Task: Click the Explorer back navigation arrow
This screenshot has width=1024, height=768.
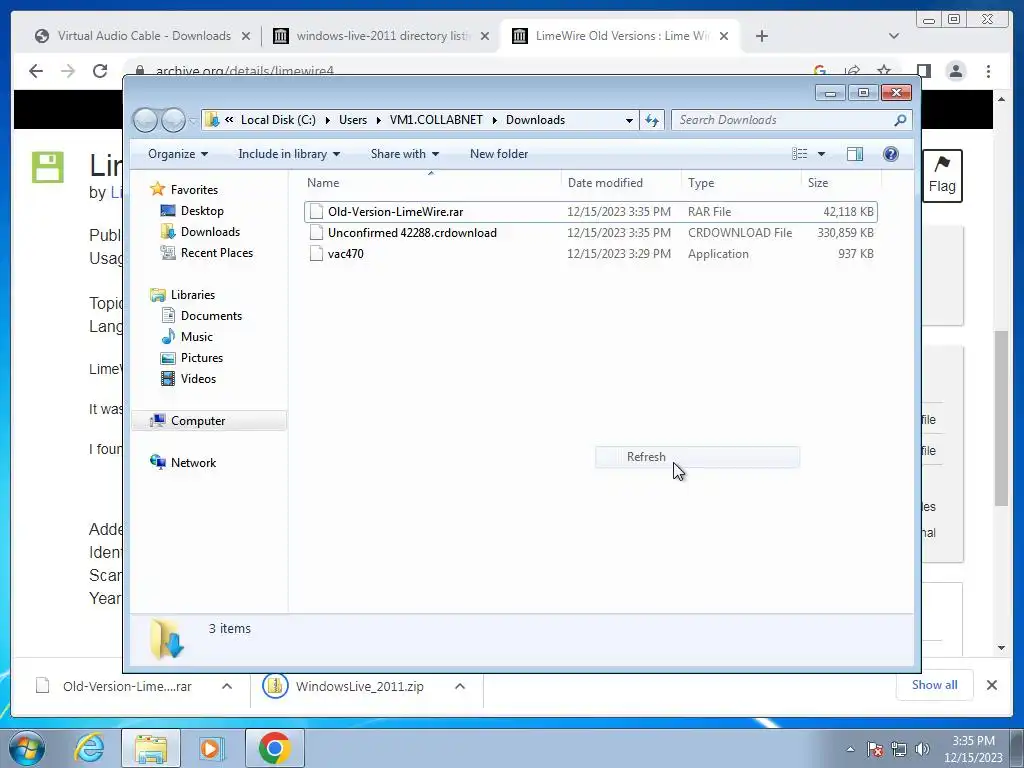Action: pos(145,120)
